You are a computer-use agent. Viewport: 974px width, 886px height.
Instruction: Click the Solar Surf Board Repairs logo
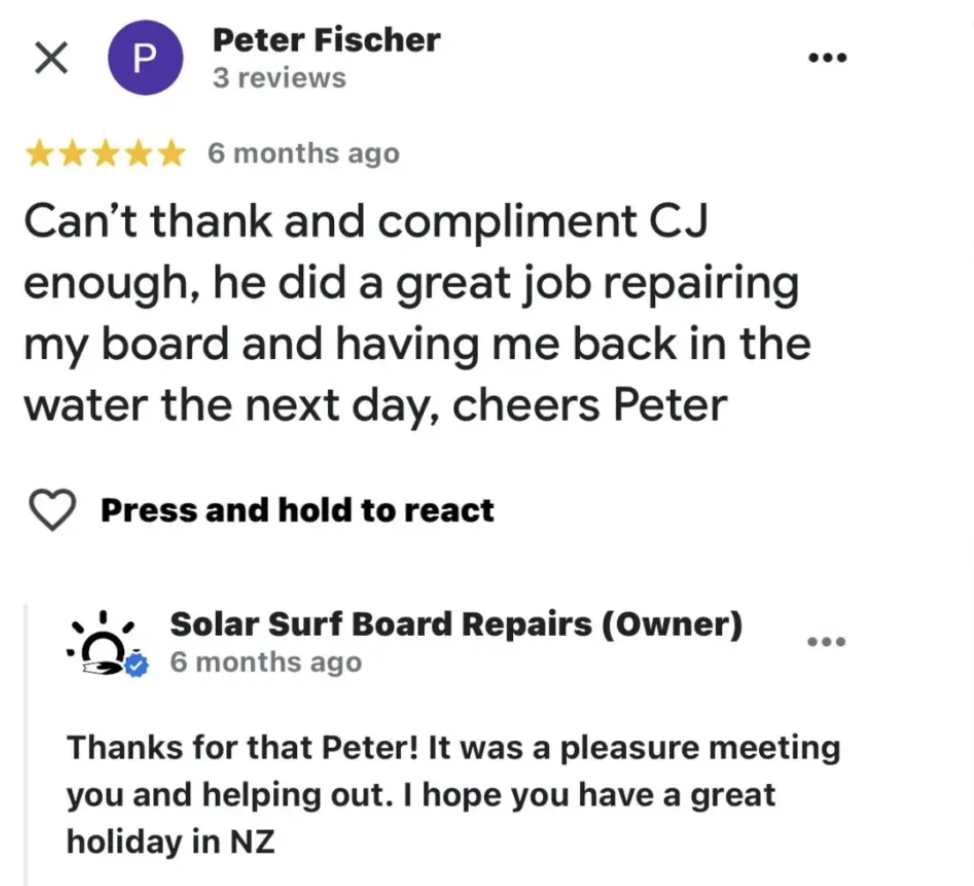(x=102, y=643)
